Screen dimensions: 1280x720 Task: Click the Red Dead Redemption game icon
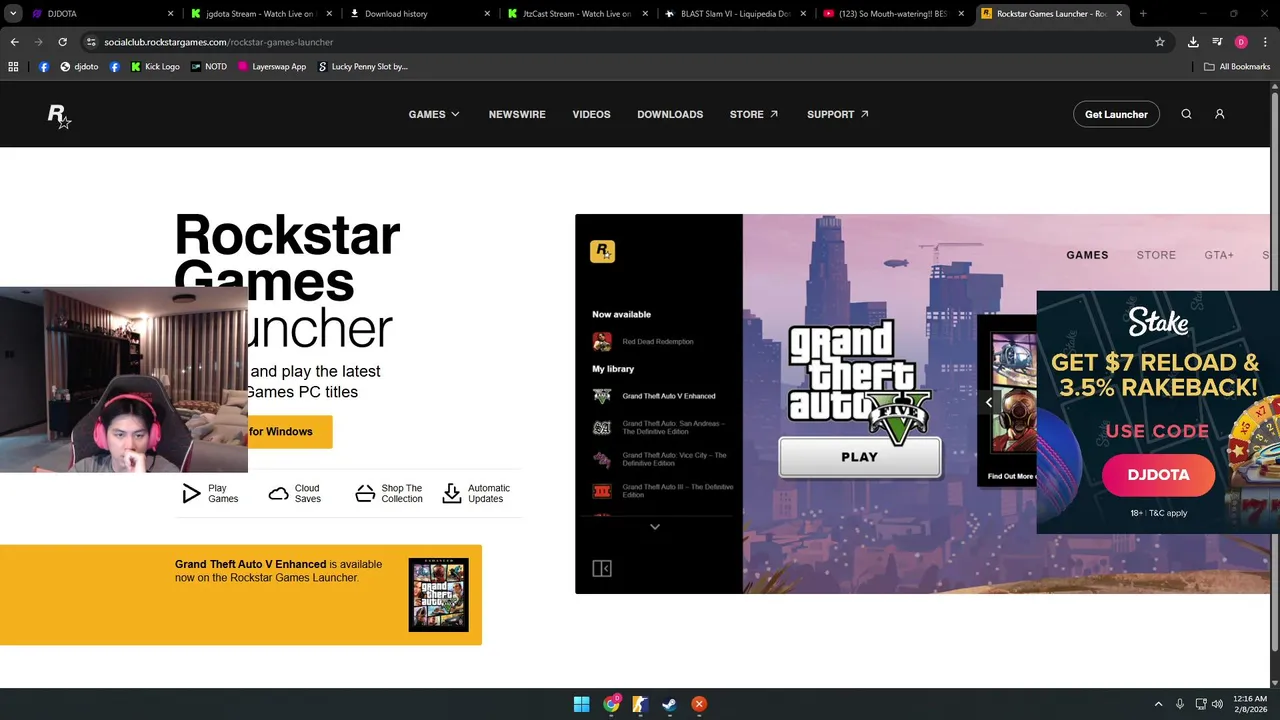click(602, 342)
